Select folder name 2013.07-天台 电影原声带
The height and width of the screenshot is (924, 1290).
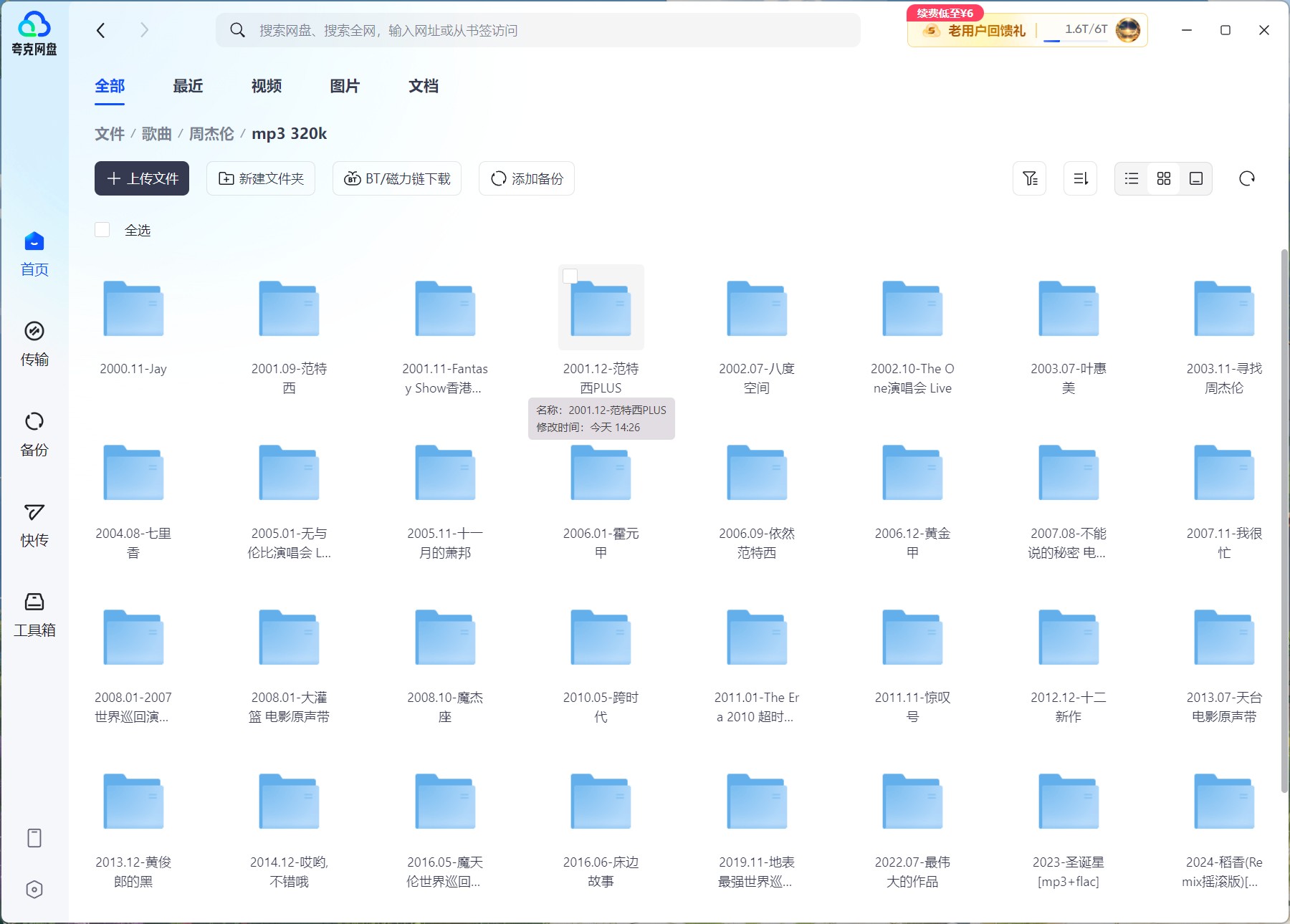click(x=1224, y=707)
